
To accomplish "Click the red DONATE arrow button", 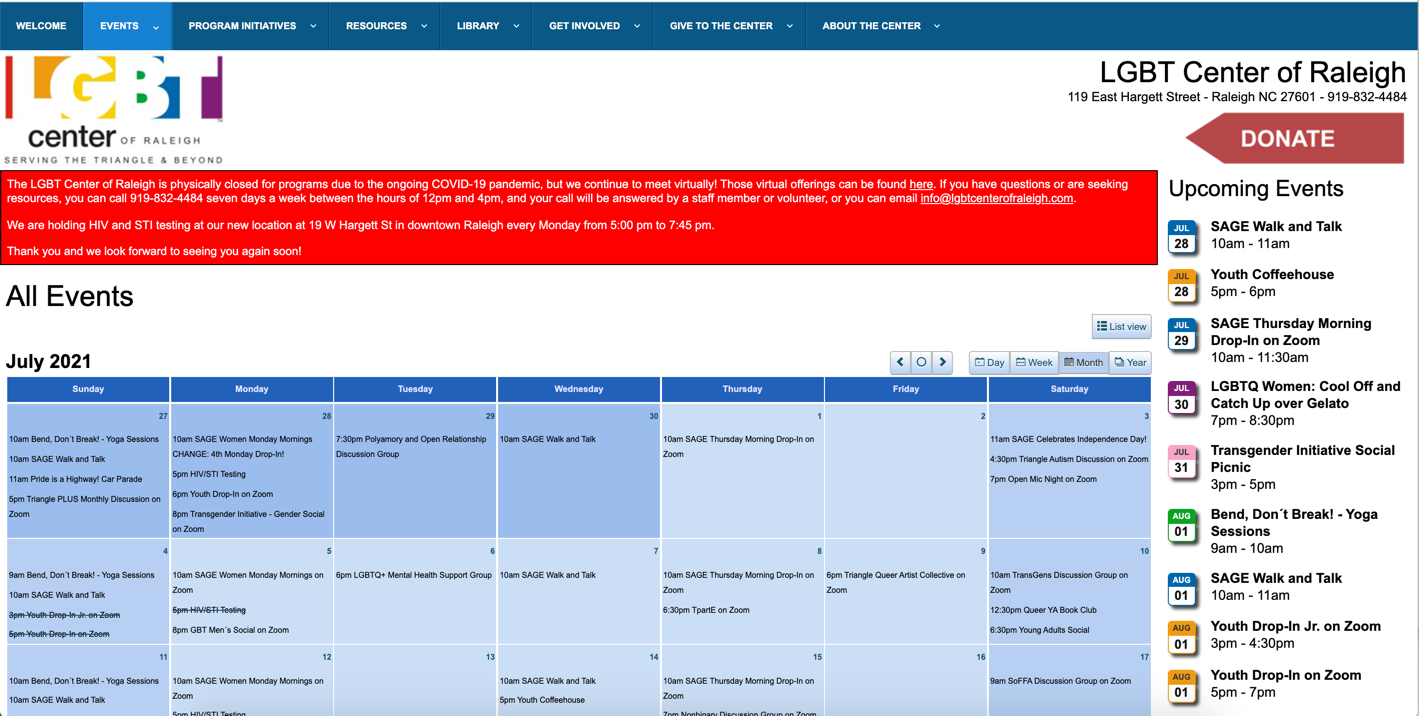I will [1295, 138].
